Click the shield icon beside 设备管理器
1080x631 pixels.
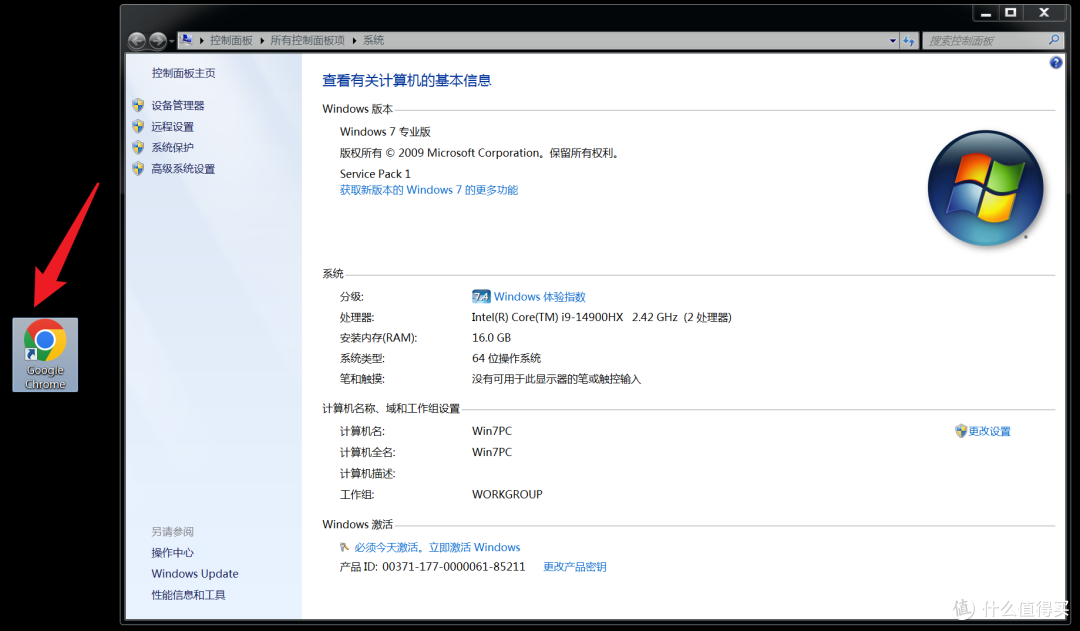pos(138,105)
